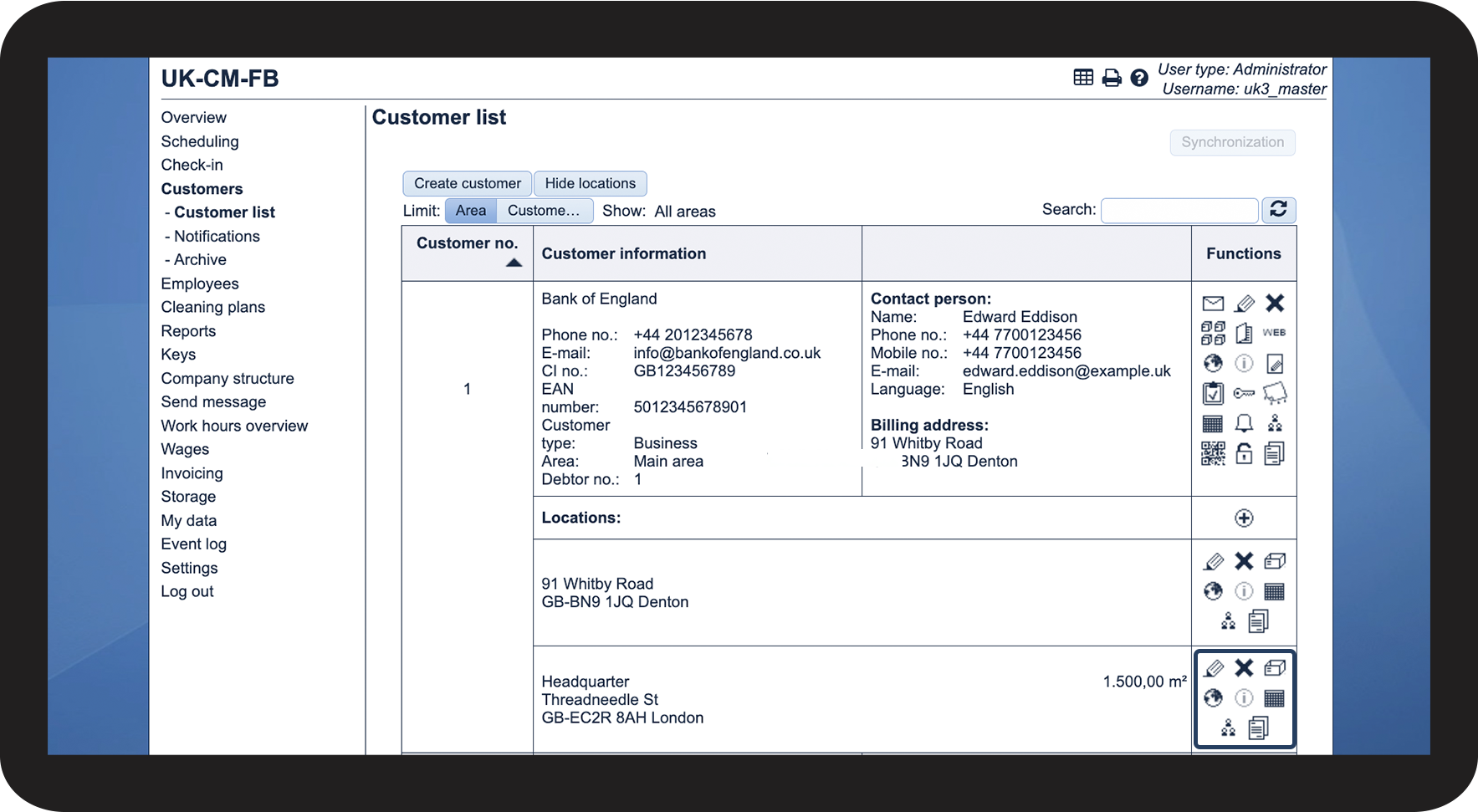Viewport: 1478px width, 812px height.
Task: Open keys for the Bank of England customer
Action: (1245, 393)
